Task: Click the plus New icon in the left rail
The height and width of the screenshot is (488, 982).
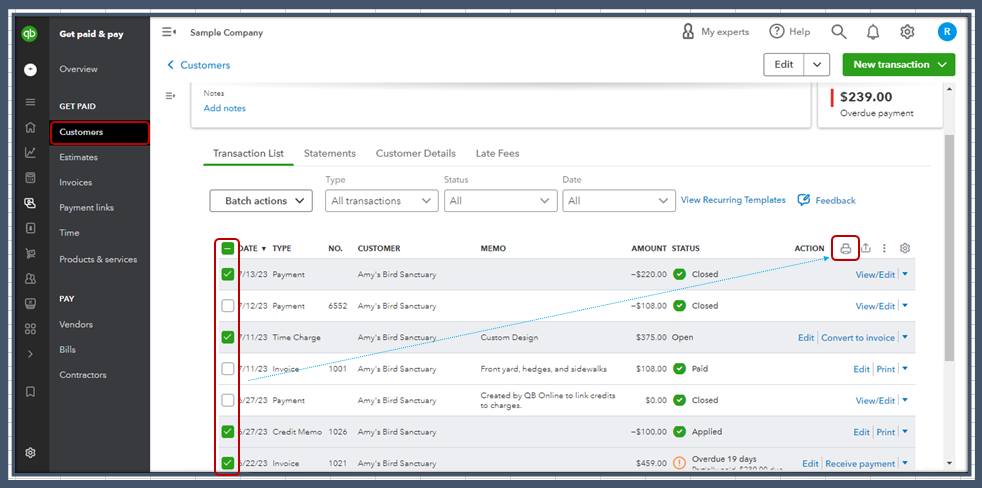Action: point(30,70)
